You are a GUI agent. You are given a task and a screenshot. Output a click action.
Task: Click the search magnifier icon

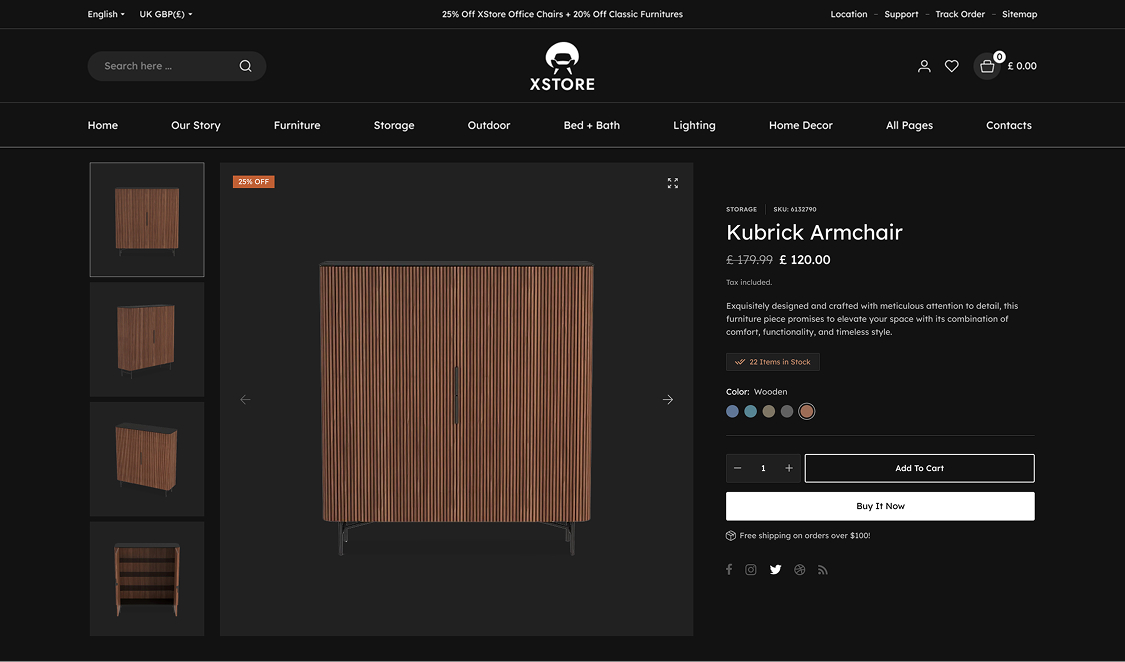click(245, 66)
